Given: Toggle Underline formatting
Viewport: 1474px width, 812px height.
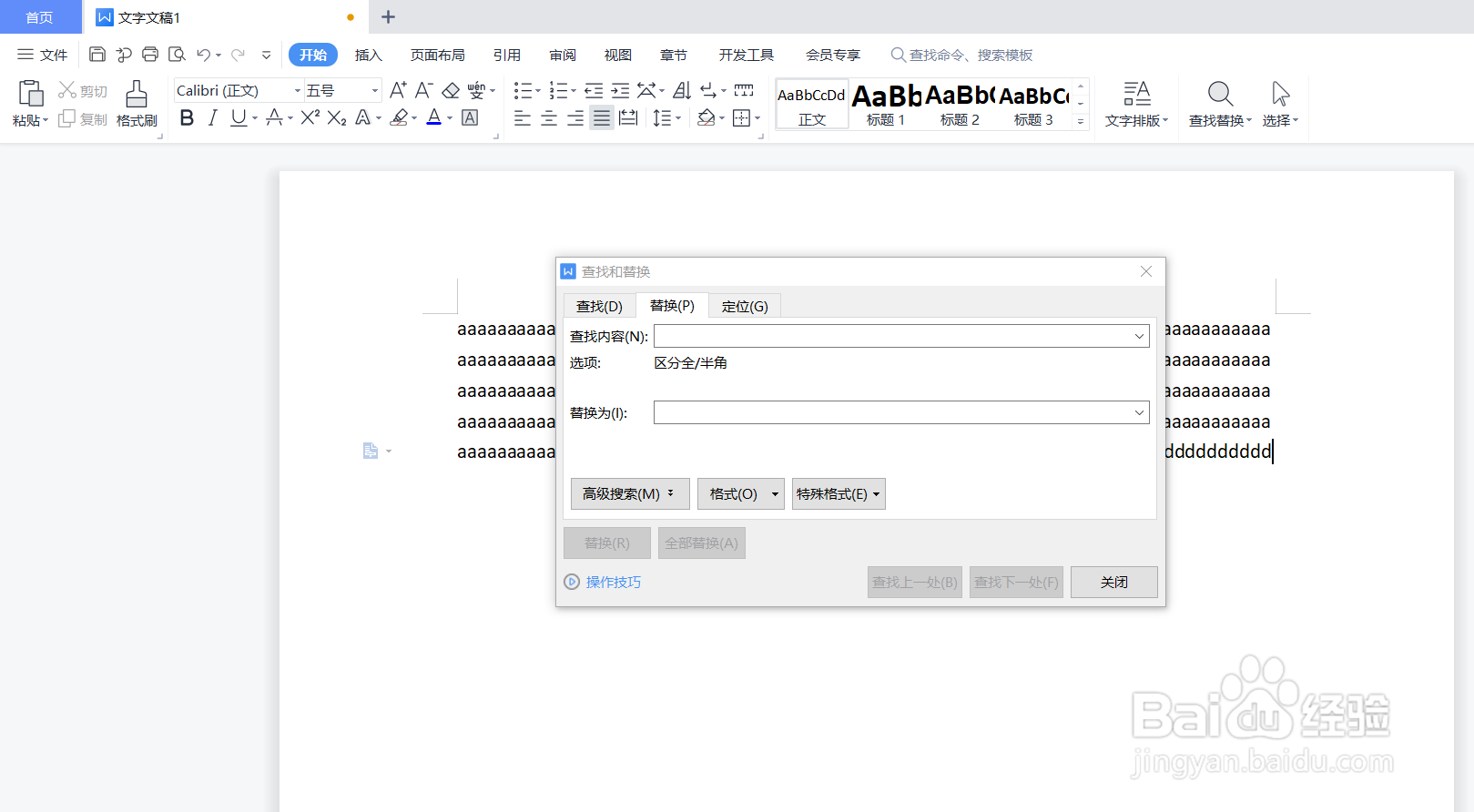Looking at the screenshot, I should 239,117.
